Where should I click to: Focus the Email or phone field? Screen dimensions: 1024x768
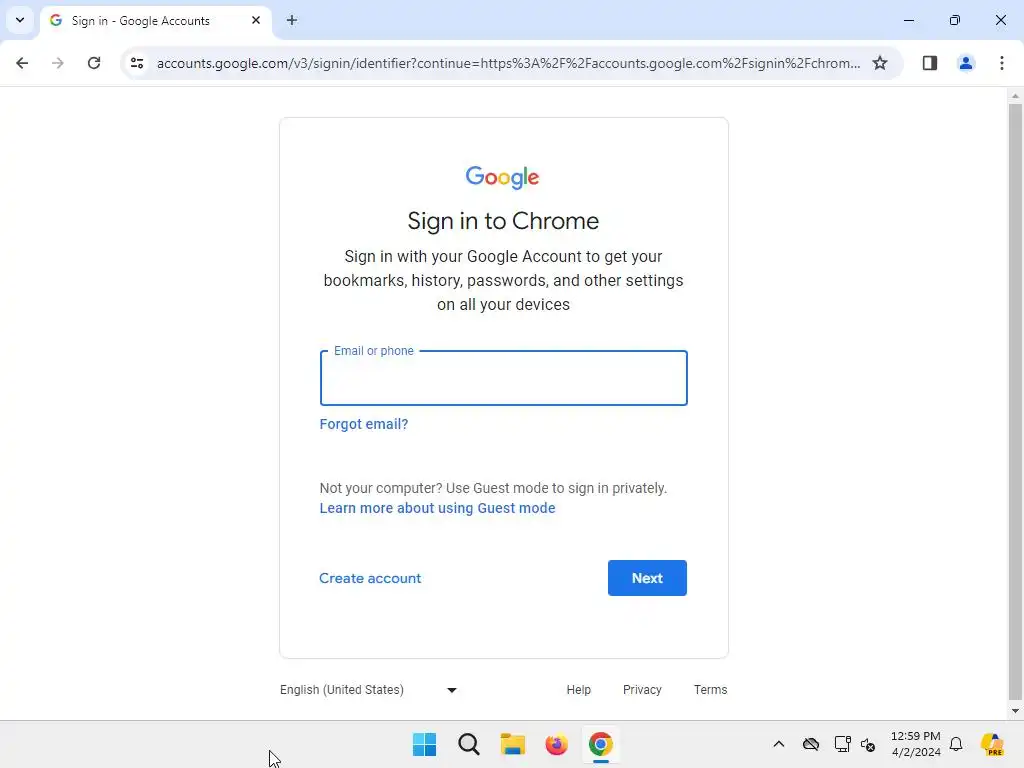tap(504, 378)
